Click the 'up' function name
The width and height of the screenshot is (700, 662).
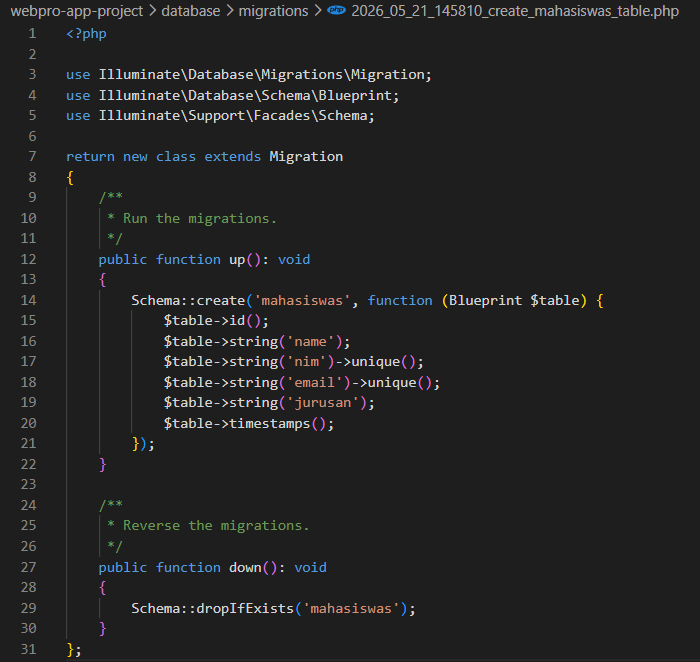pyautogui.click(x=237, y=259)
